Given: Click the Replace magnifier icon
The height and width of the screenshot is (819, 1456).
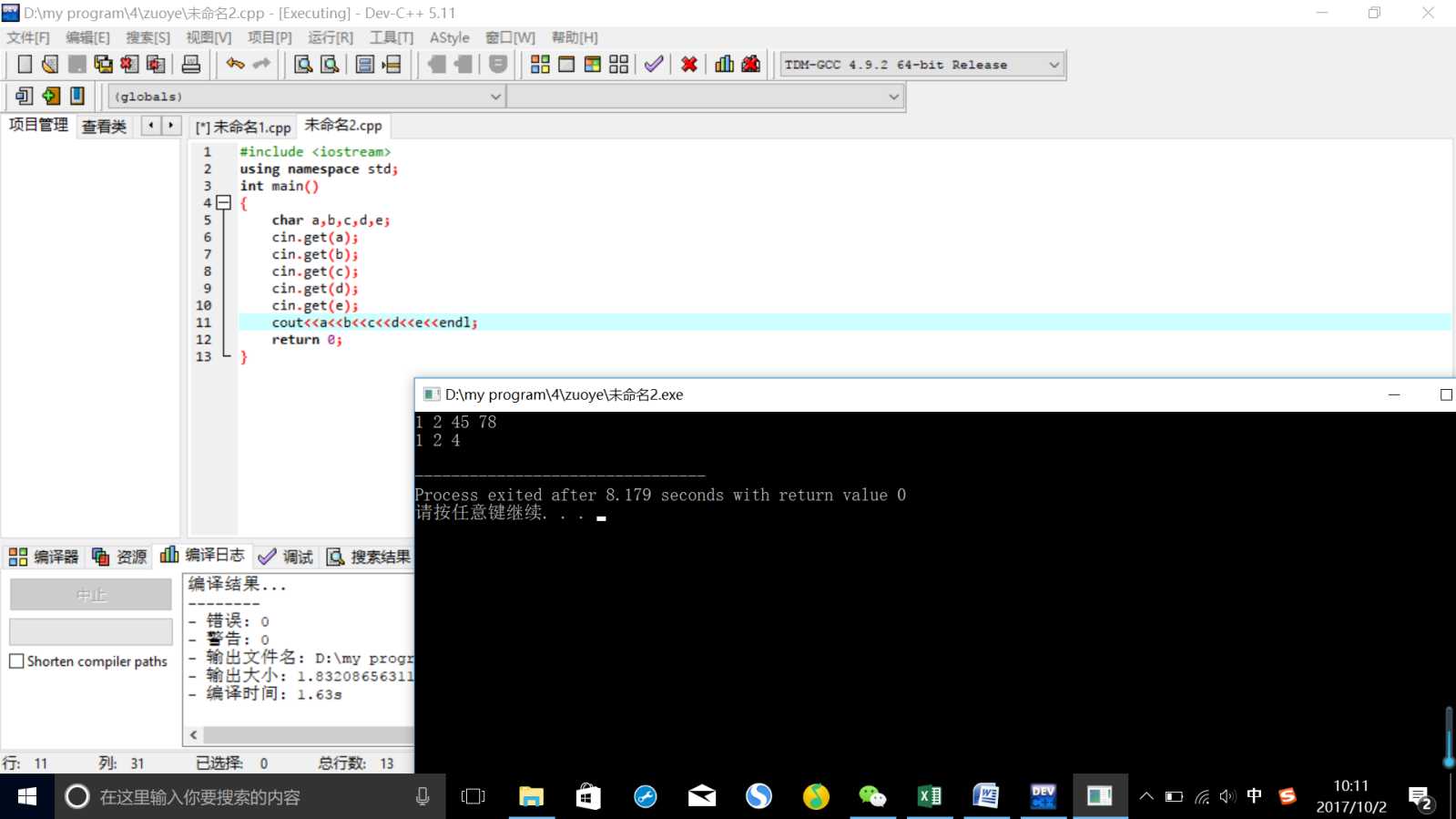Looking at the screenshot, I should (x=330, y=64).
